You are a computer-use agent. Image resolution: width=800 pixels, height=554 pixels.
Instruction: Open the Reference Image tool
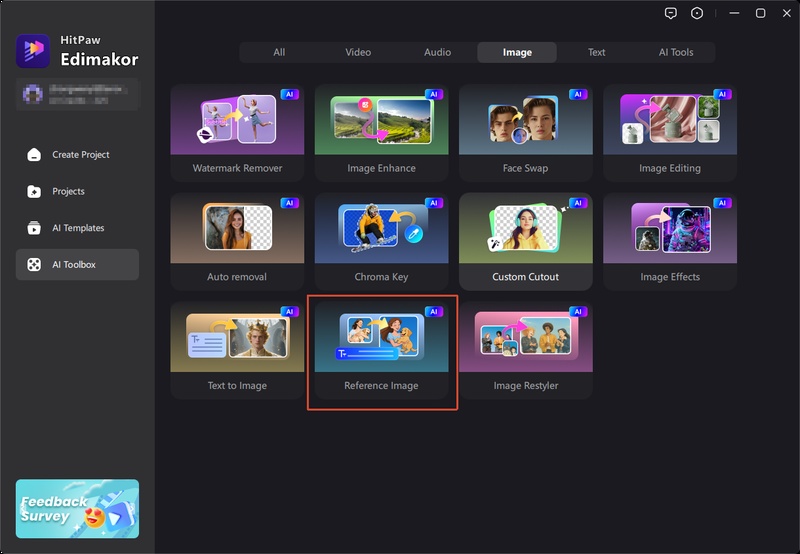382,350
